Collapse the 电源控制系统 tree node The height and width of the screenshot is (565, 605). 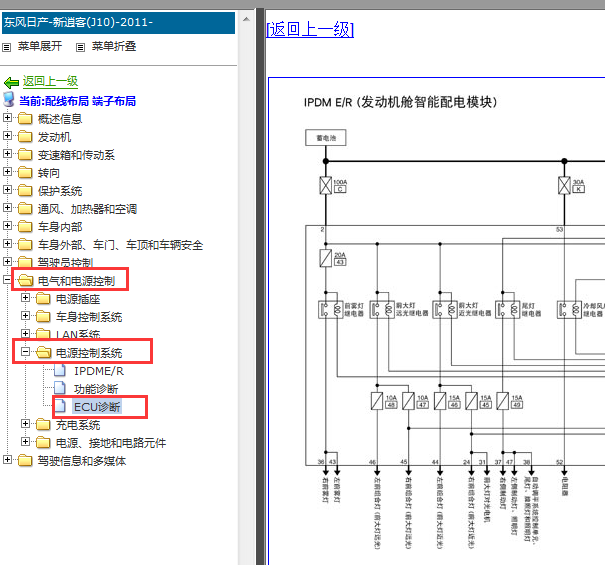pos(25,352)
